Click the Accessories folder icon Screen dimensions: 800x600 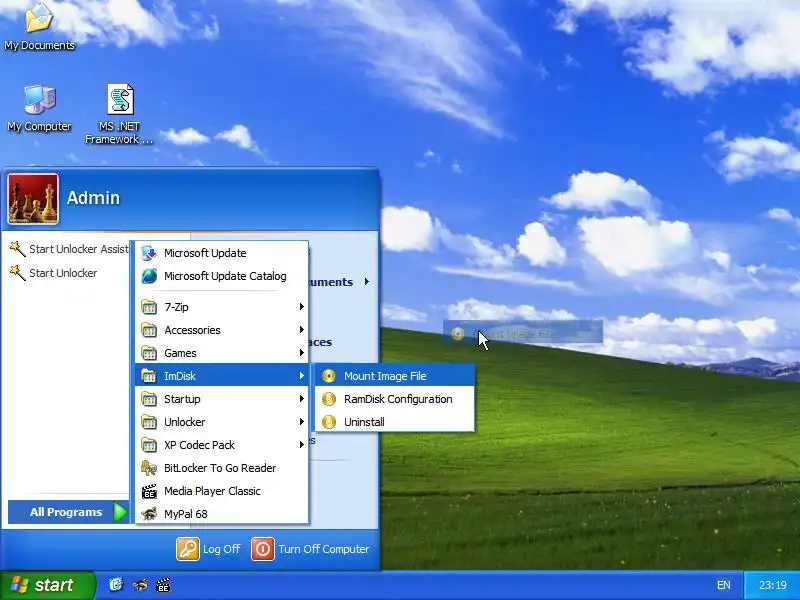pos(149,330)
